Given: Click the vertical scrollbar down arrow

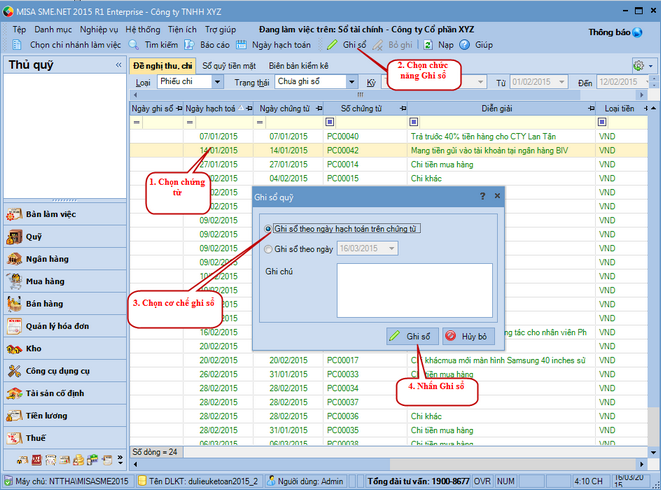Looking at the screenshot, I should click(653, 452).
